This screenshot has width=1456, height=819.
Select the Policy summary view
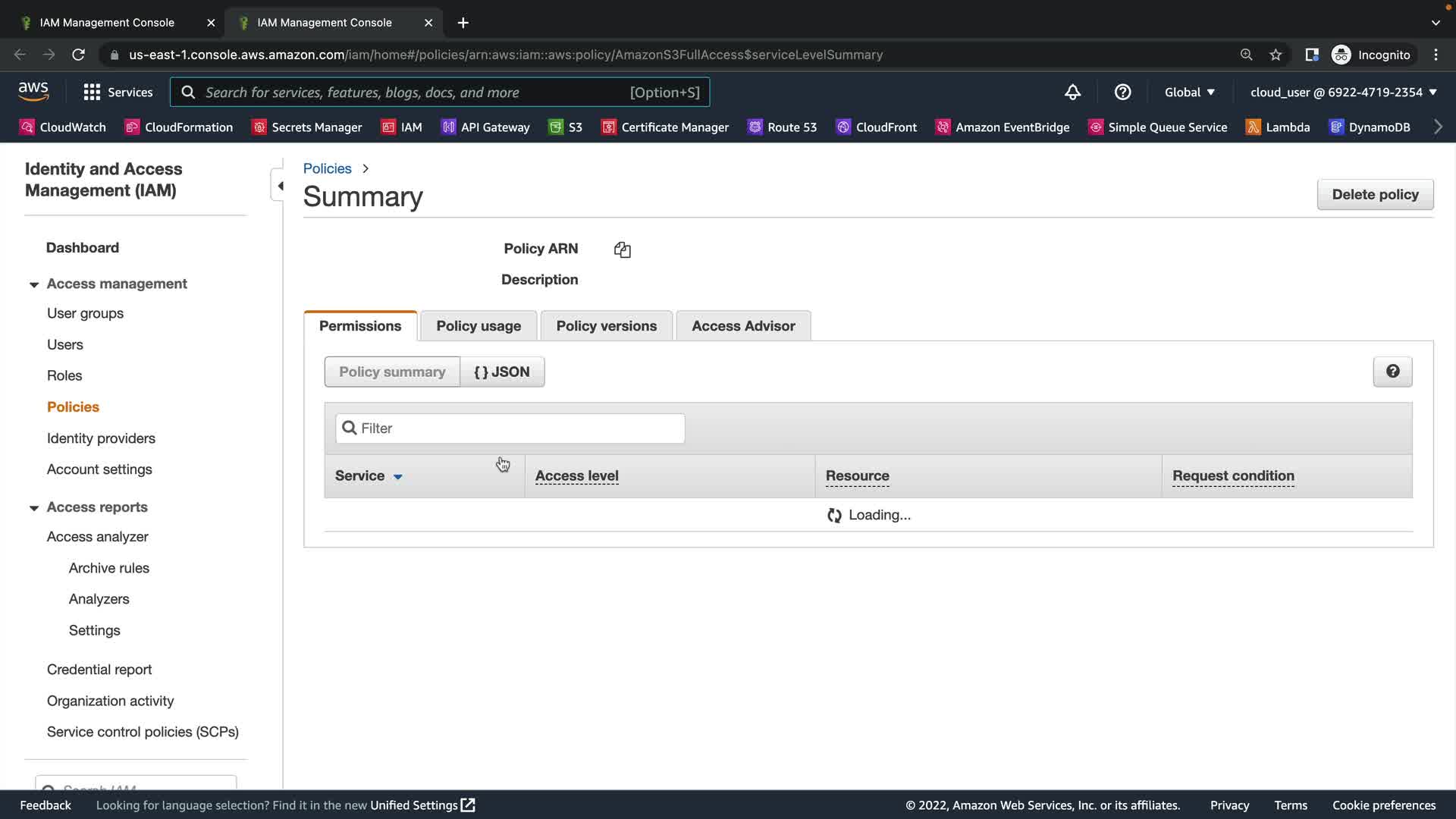pos(392,372)
